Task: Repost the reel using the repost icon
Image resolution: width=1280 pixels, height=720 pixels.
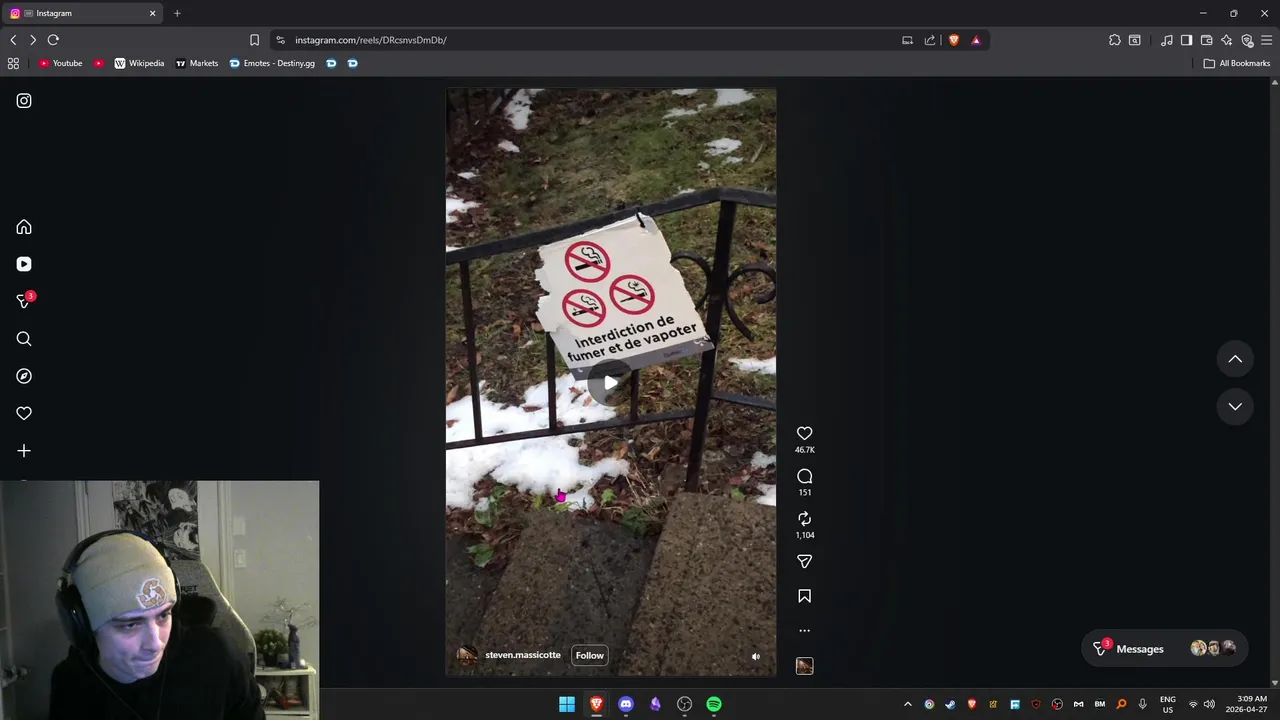Action: (804, 518)
